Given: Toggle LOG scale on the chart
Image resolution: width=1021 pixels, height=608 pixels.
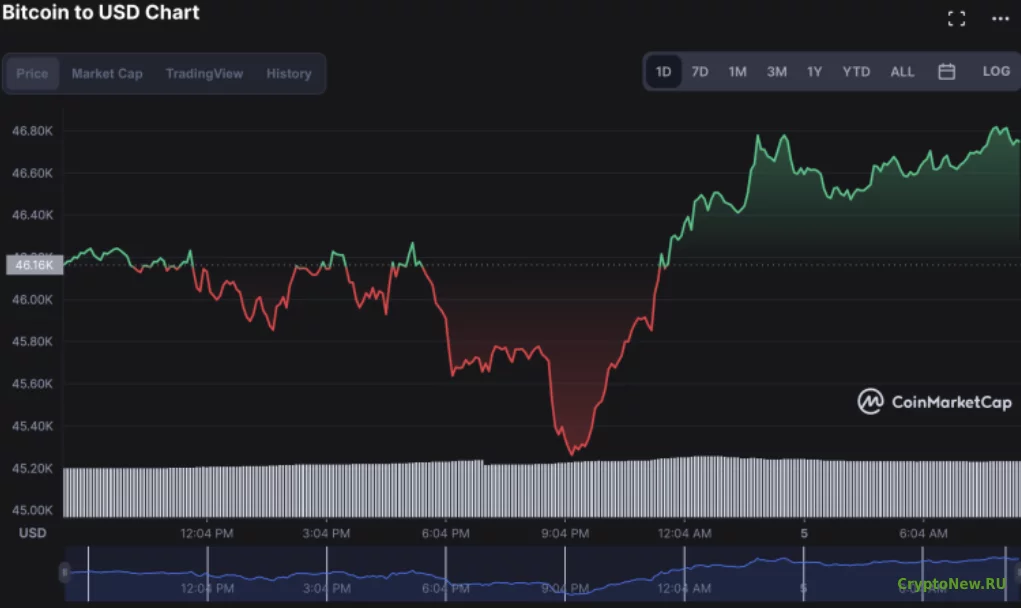Looking at the screenshot, I should click(996, 71).
